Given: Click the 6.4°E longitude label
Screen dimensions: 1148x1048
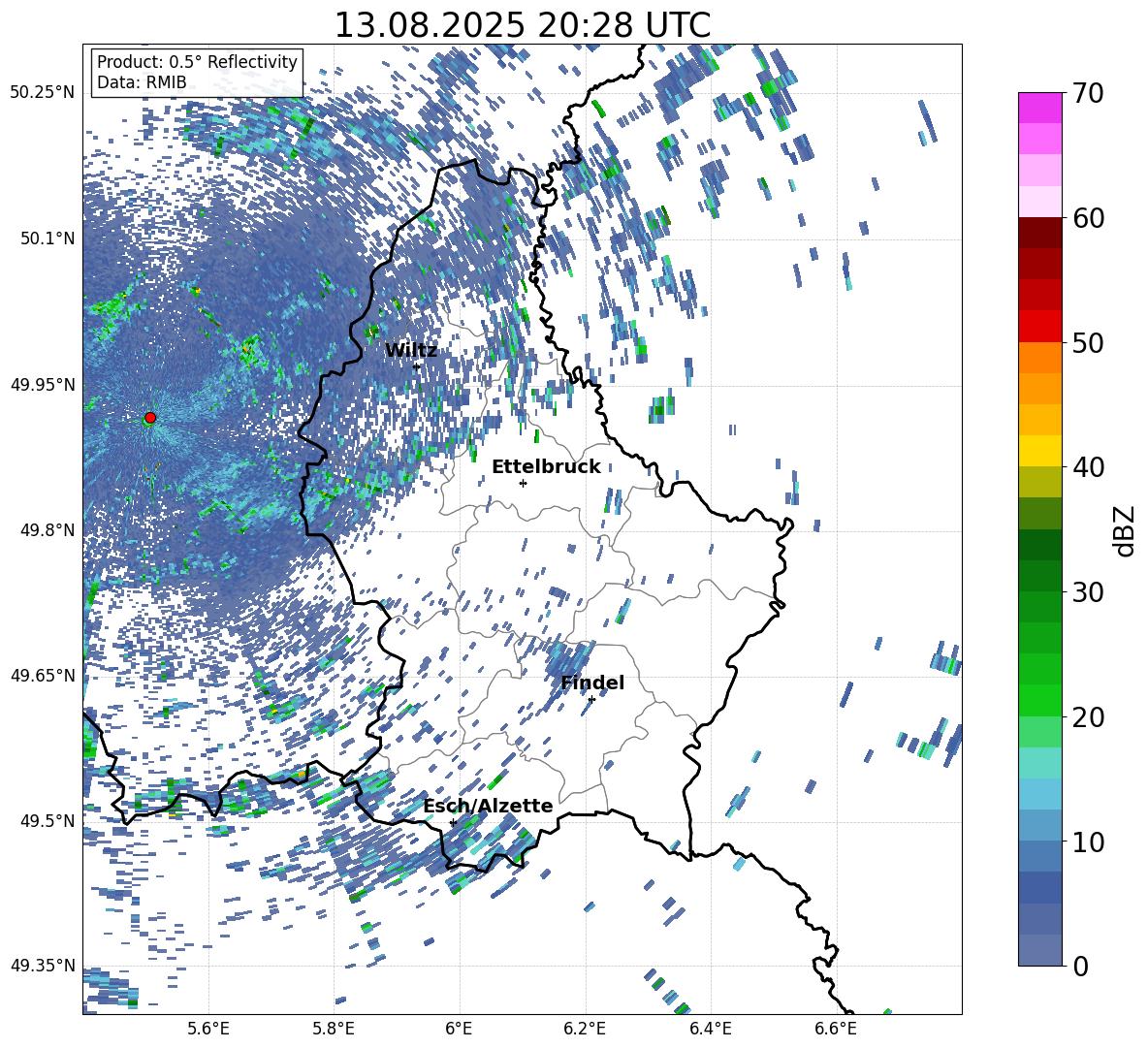Looking at the screenshot, I should 710,1029.
